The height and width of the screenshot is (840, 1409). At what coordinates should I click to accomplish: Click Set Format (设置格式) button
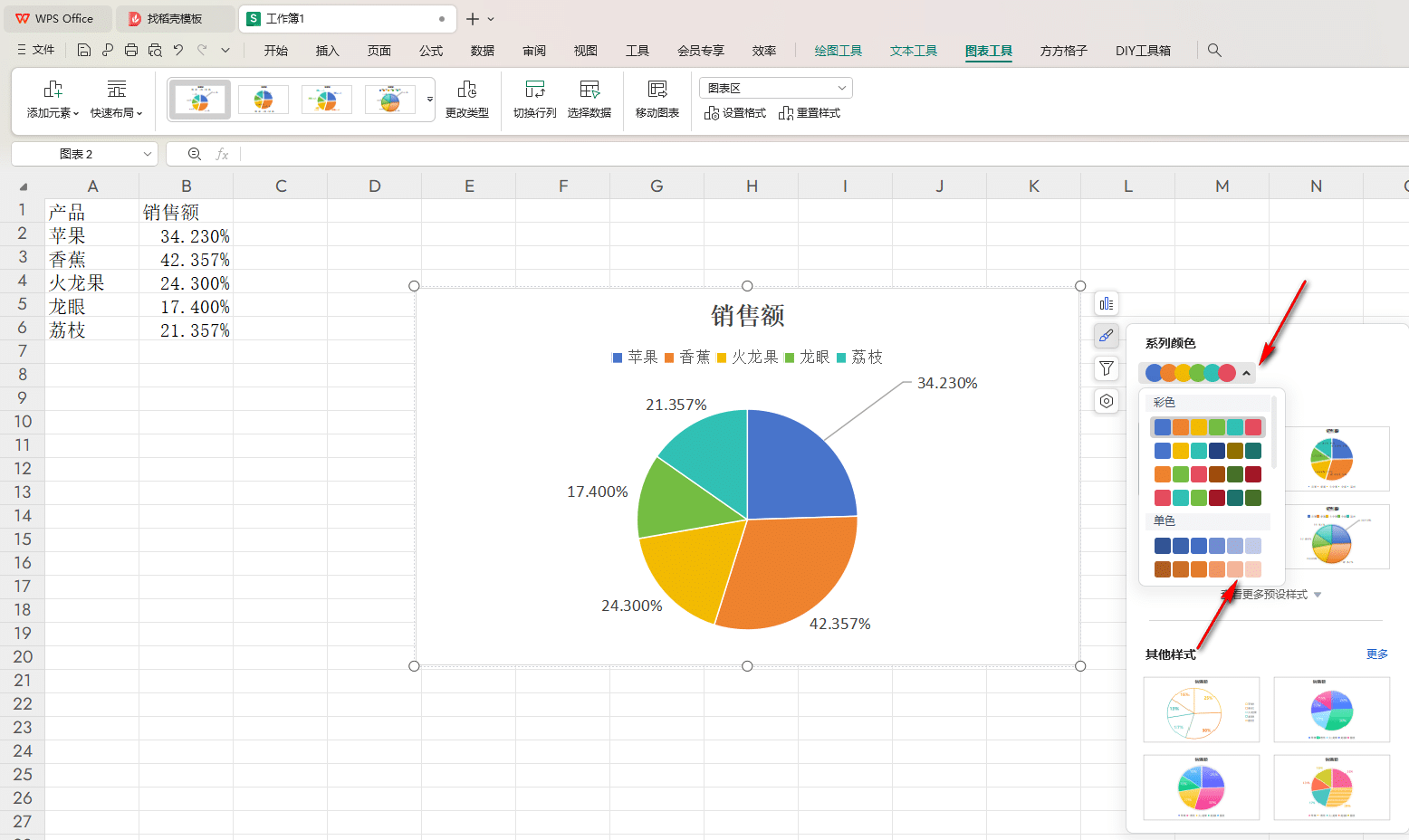coord(735,113)
